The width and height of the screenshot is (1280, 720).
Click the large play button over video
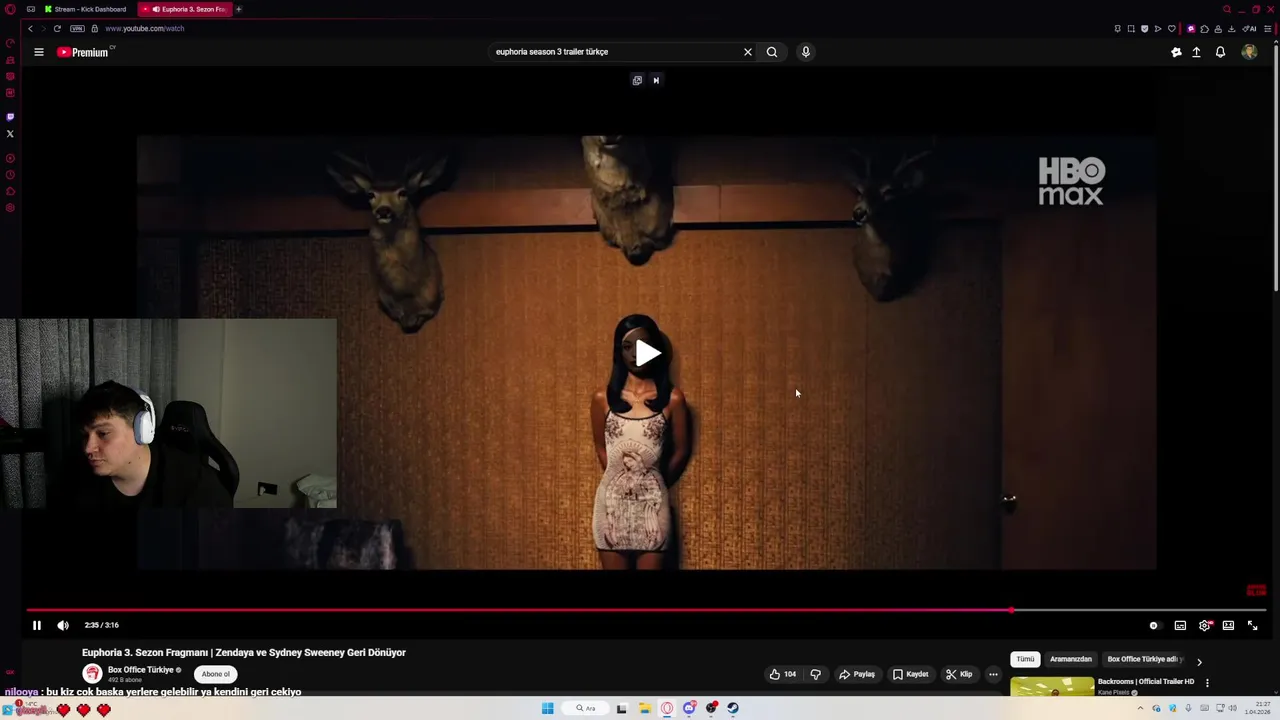tap(647, 352)
